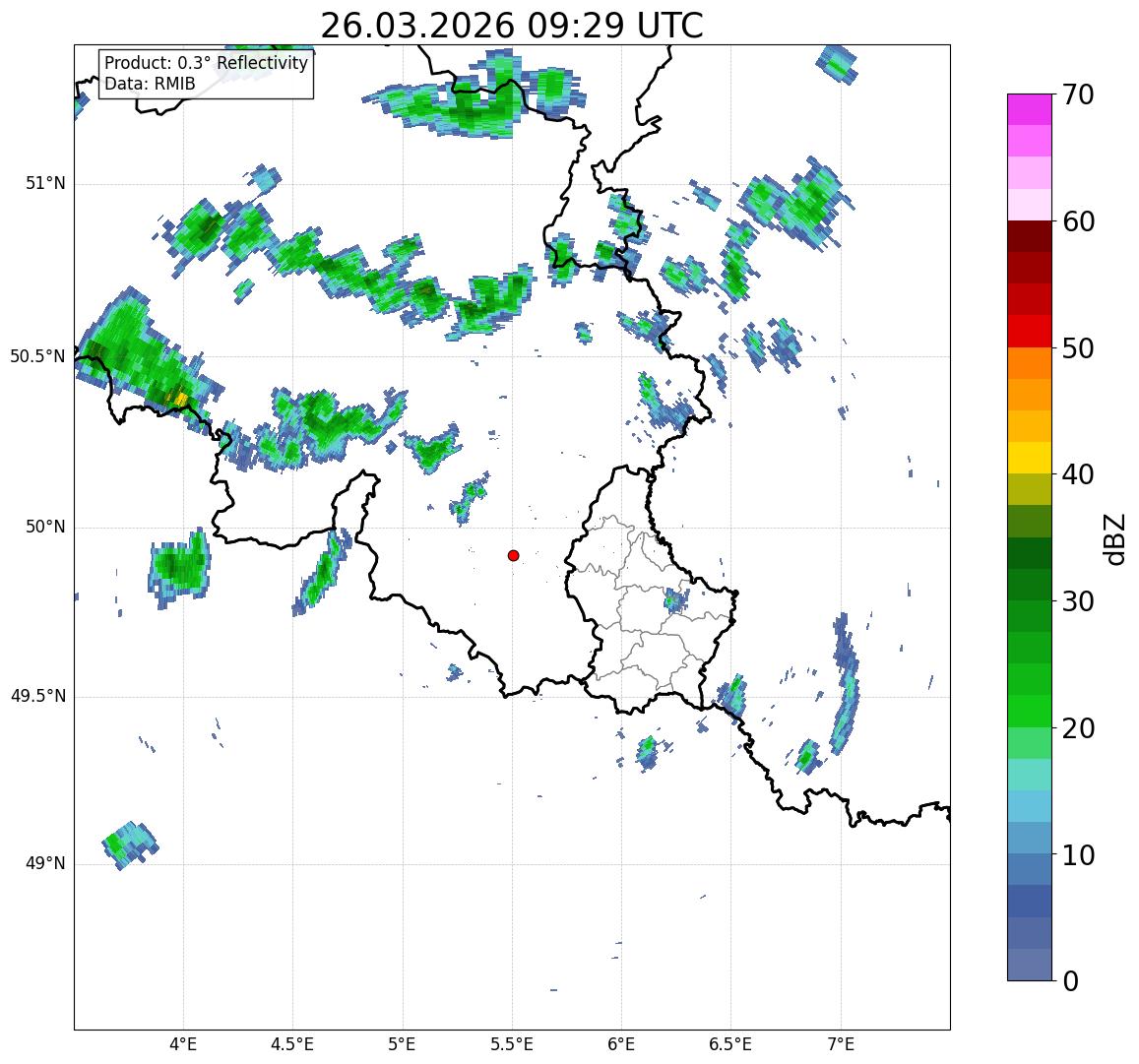Click the colorbar tick label 30
The width and height of the screenshot is (1139, 1064).
coord(1078,601)
